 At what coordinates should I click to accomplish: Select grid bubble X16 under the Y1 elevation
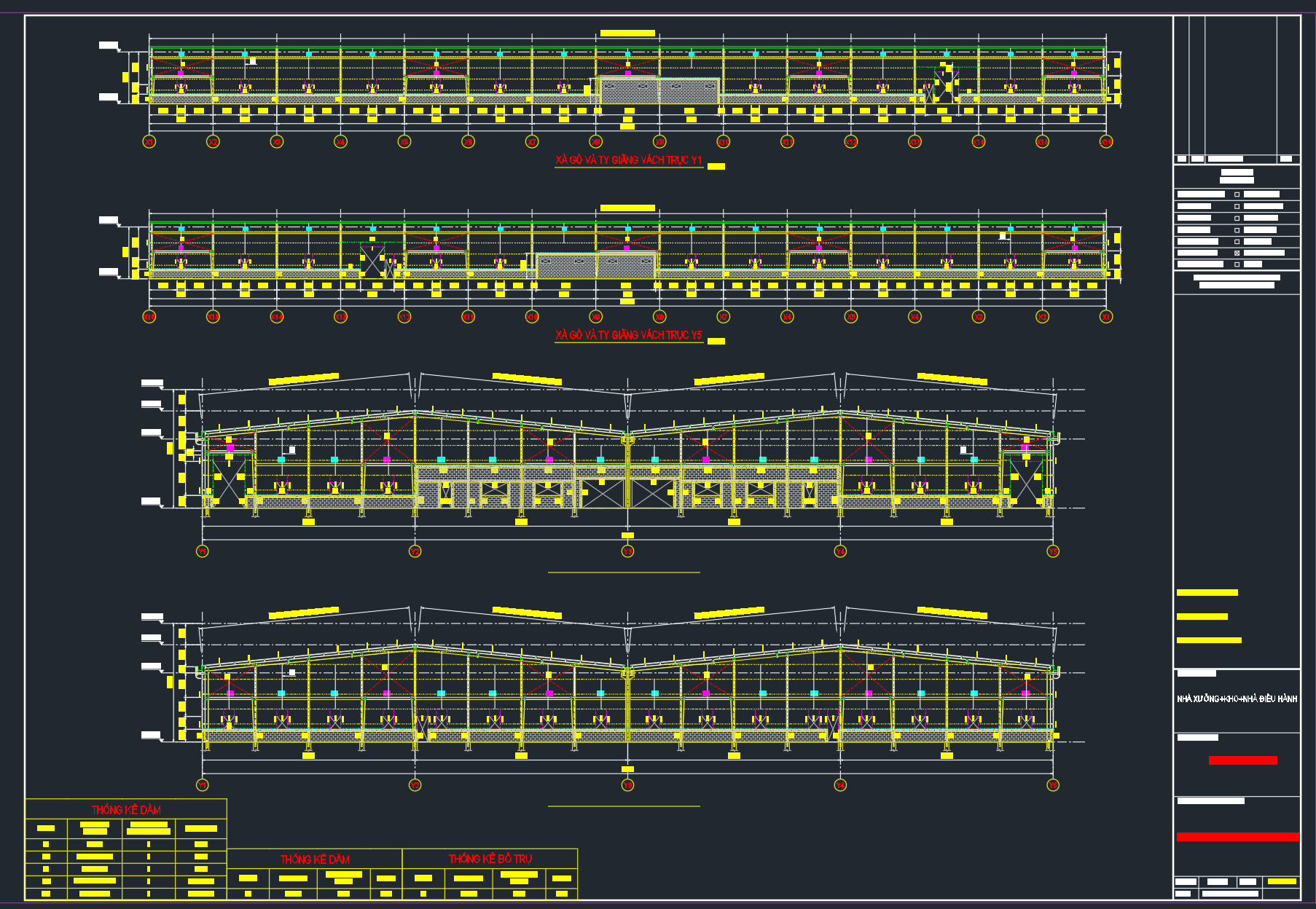(x=1106, y=142)
